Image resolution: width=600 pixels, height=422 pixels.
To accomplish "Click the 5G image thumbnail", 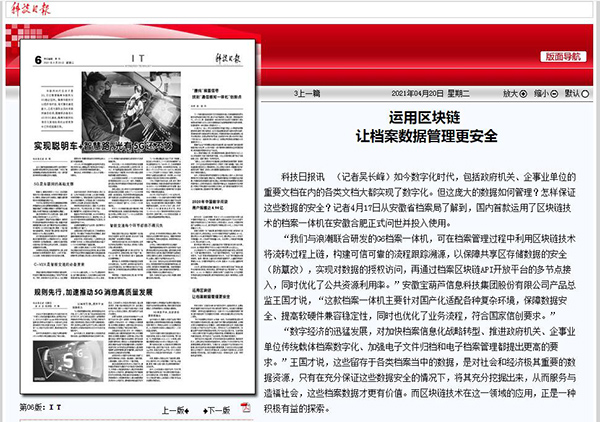I will 68,361.
